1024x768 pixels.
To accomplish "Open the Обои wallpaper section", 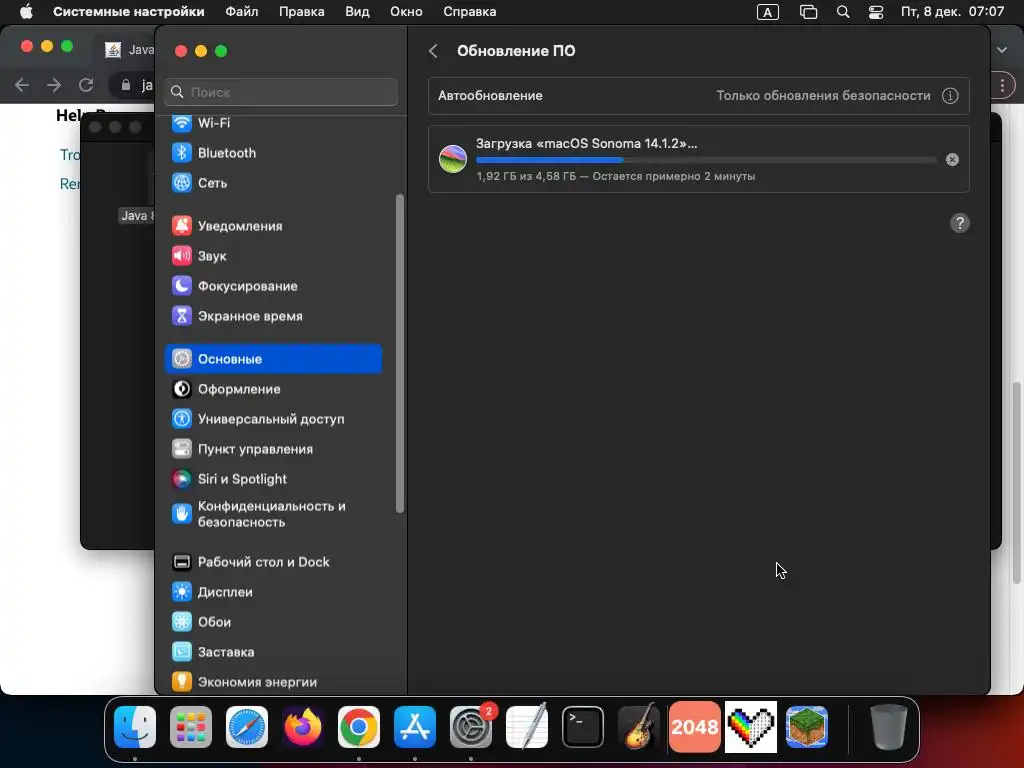I will (x=273, y=622).
